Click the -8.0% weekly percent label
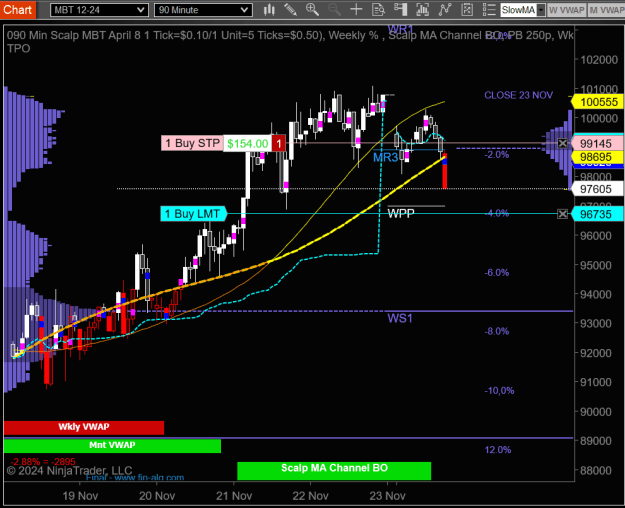Screen dimensions: 625x508 [x=497, y=331]
